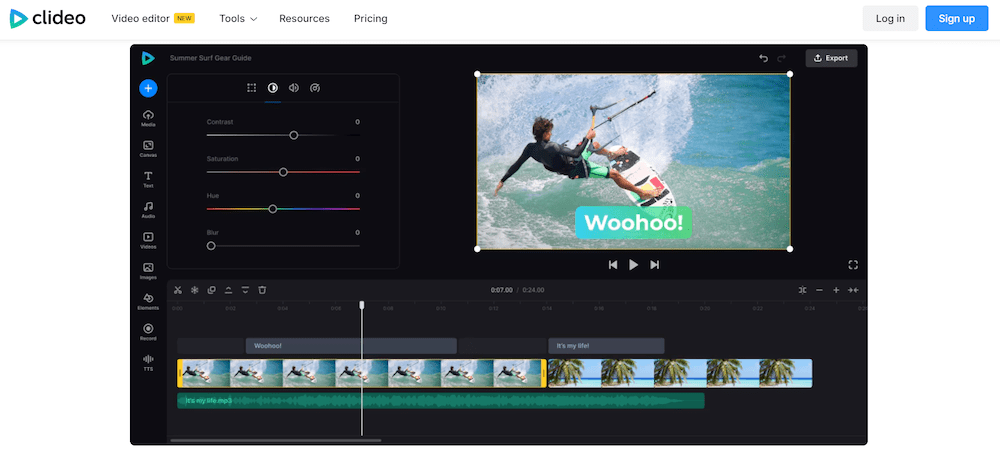Switch to the crop transform tab
1000x458 pixels.
pos(251,88)
